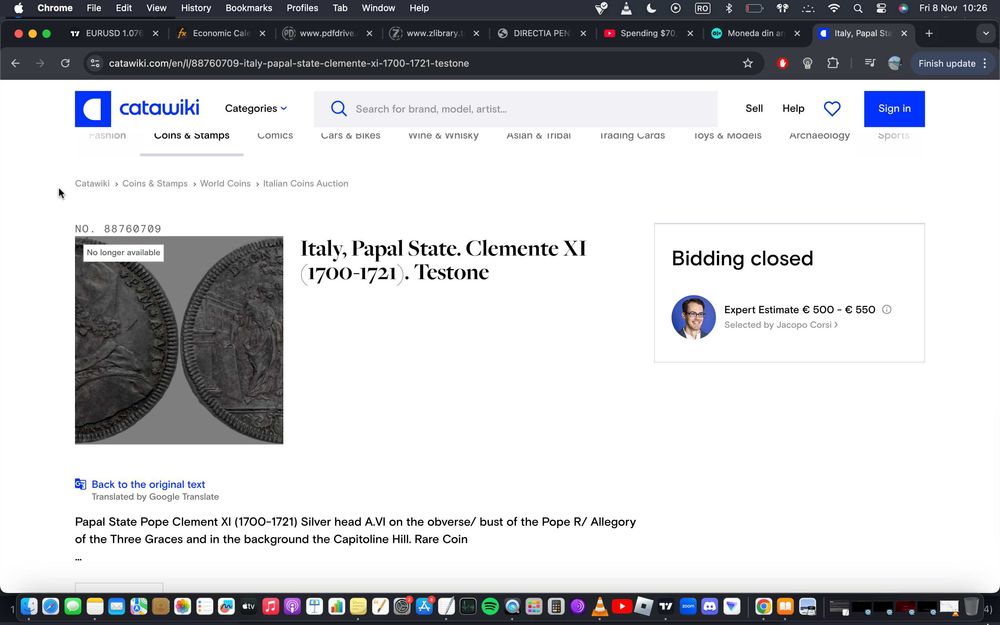Open the Apple menu
The image size is (1000, 625).
pos(18,8)
